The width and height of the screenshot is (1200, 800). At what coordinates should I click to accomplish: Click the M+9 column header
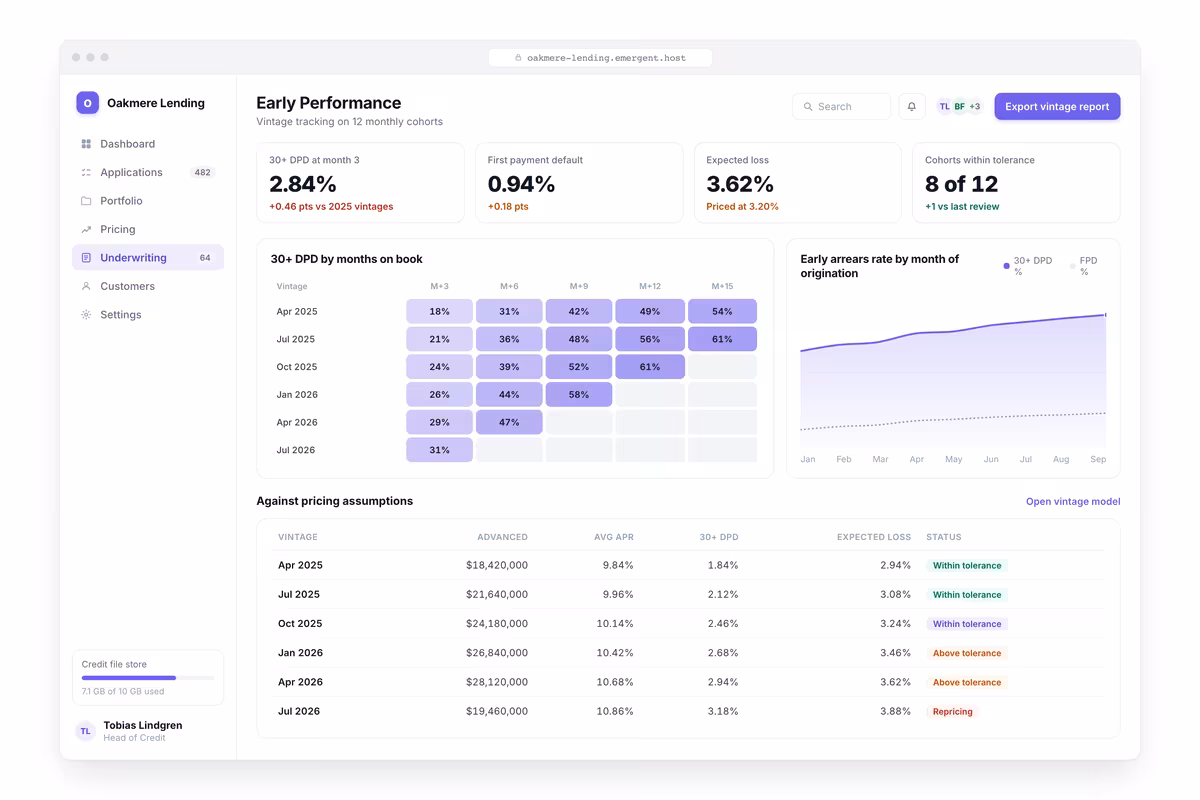pyautogui.click(x=579, y=286)
